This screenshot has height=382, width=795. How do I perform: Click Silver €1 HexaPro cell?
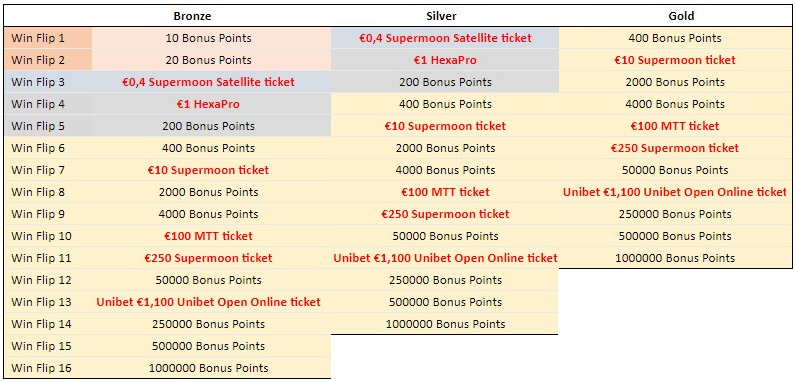(x=445, y=60)
